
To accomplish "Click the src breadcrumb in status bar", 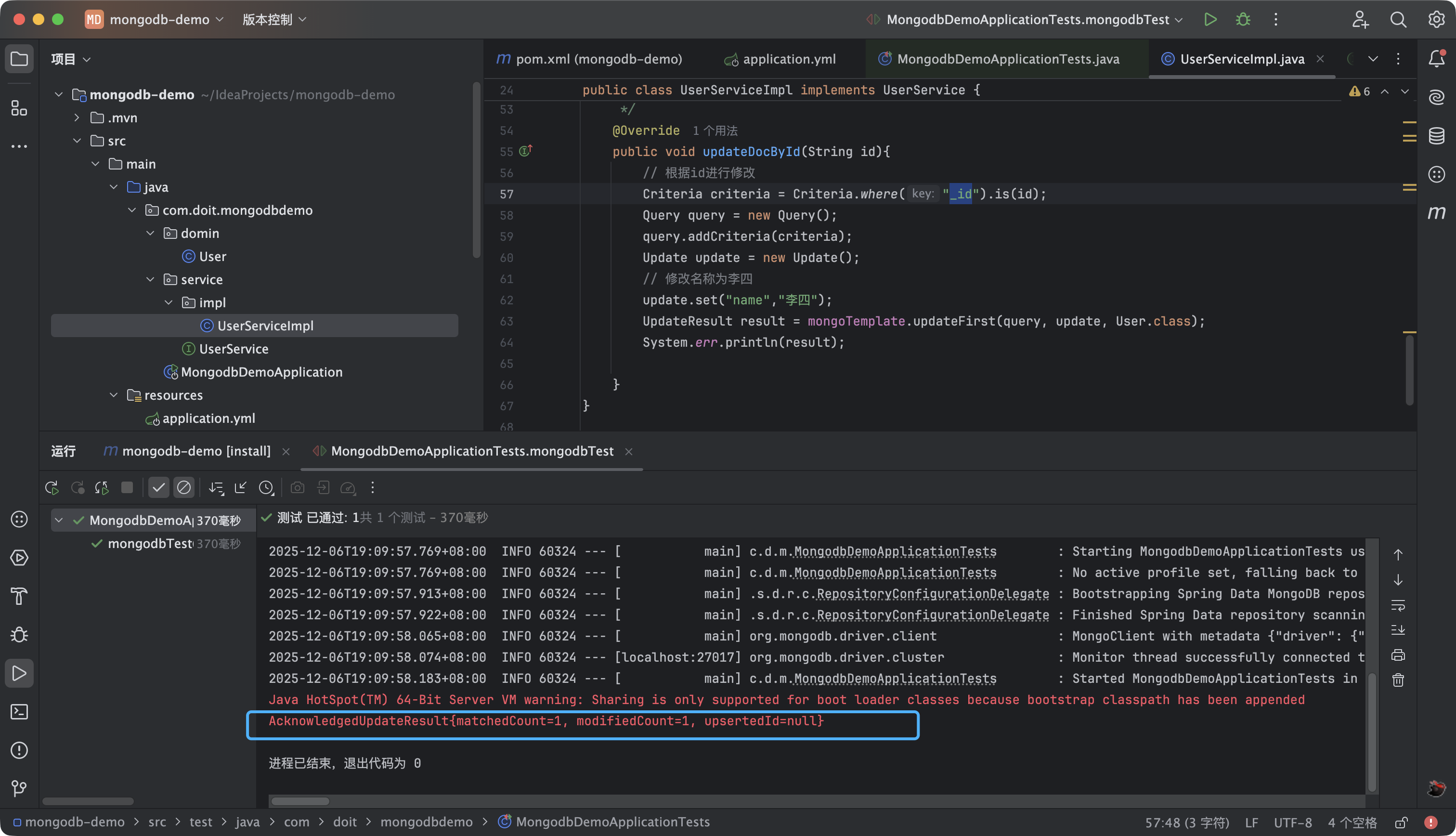I will click(x=156, y=822).
